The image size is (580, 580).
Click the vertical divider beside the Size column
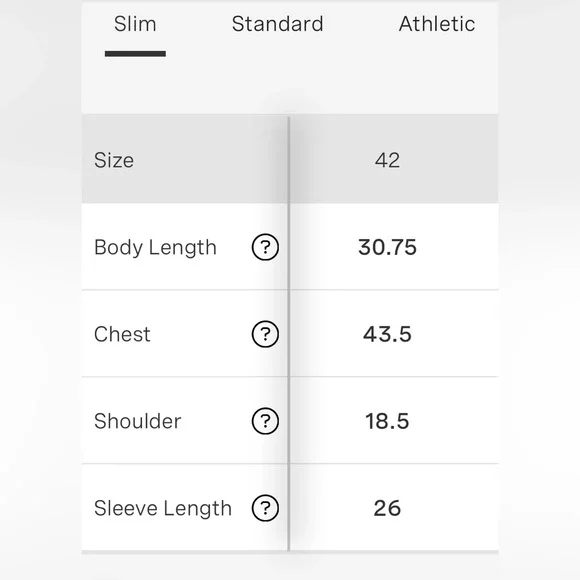(289, 334)
